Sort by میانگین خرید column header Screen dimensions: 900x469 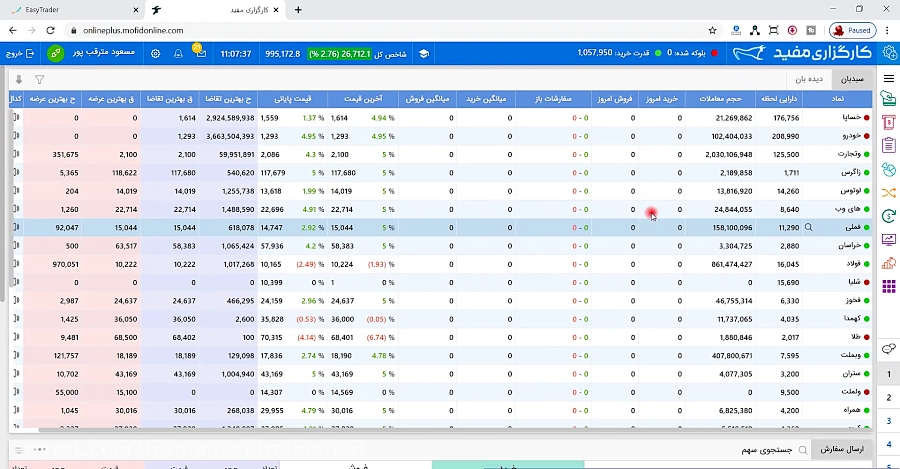[x=486, y=99]
